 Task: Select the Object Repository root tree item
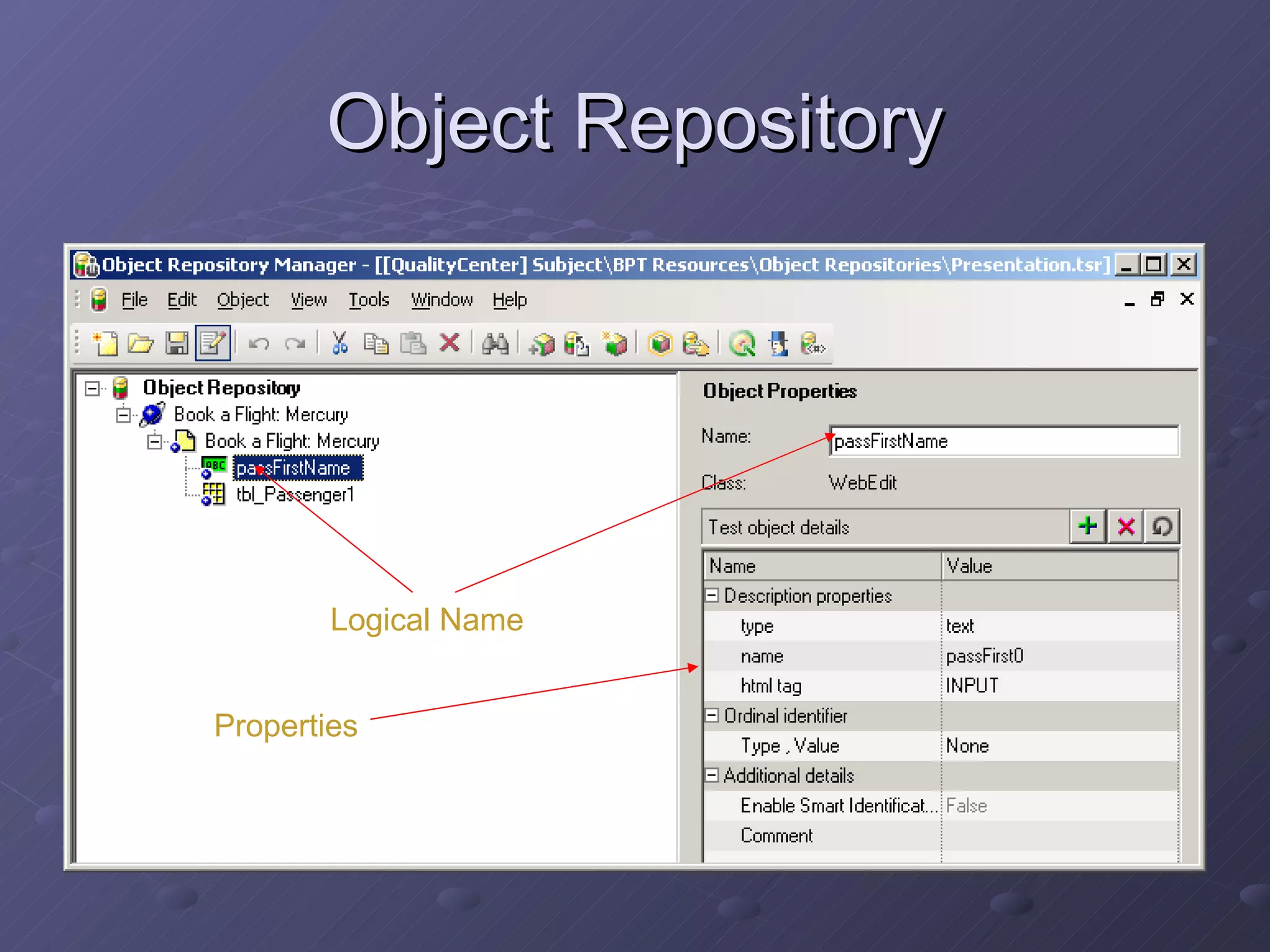pyautogui.click(x=221, y=388)
